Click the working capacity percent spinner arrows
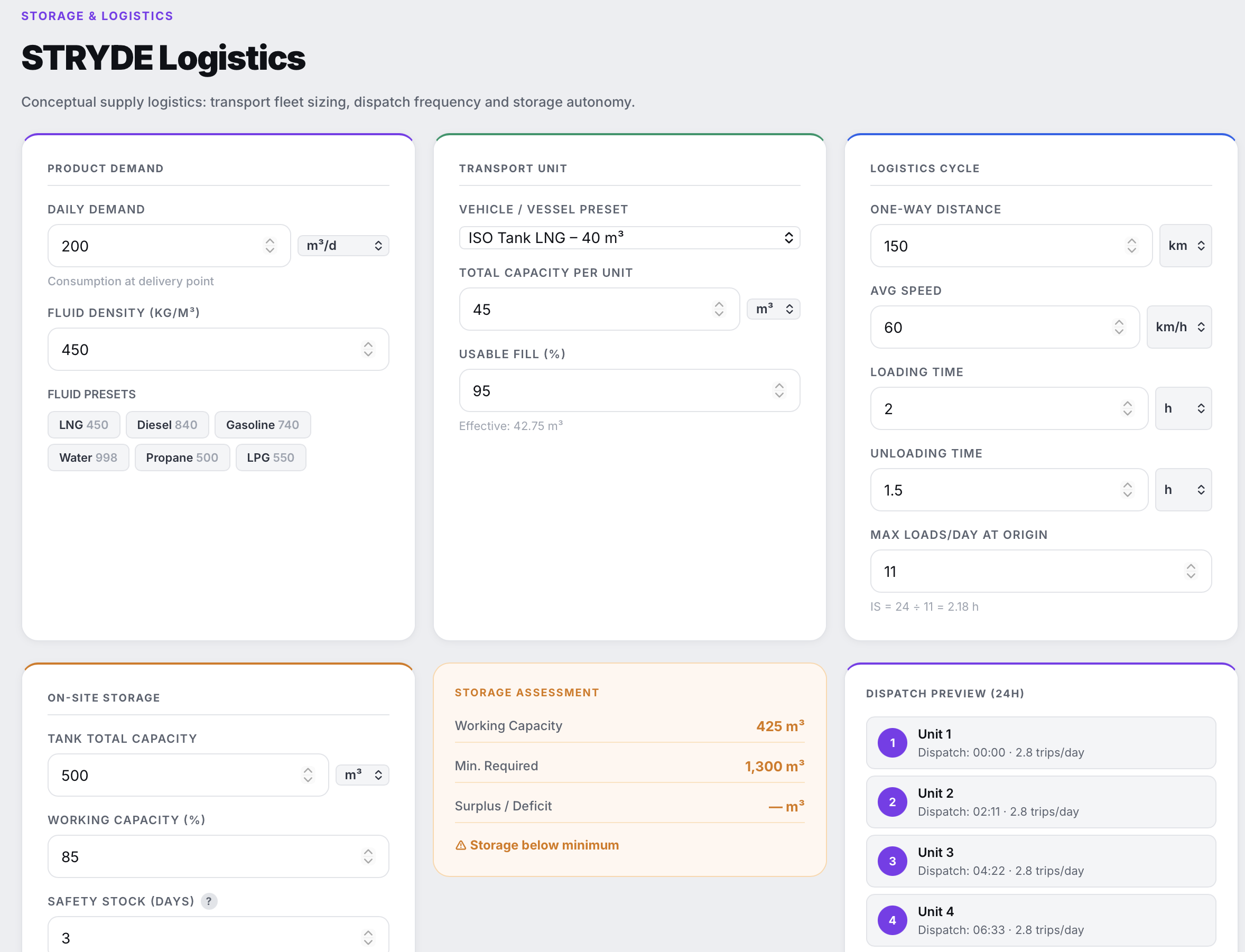This screenshot has width=1245, height=952. click(368, 856)
